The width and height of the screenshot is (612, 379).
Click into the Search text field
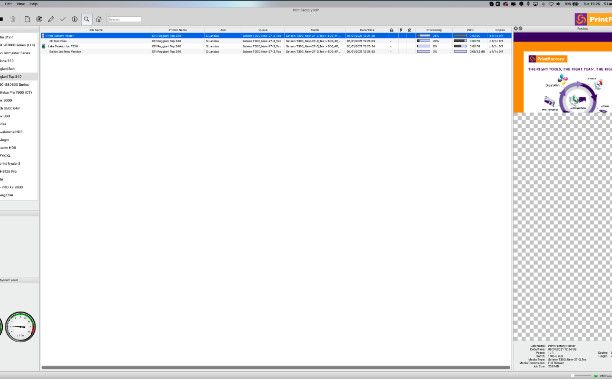point(124,19)
